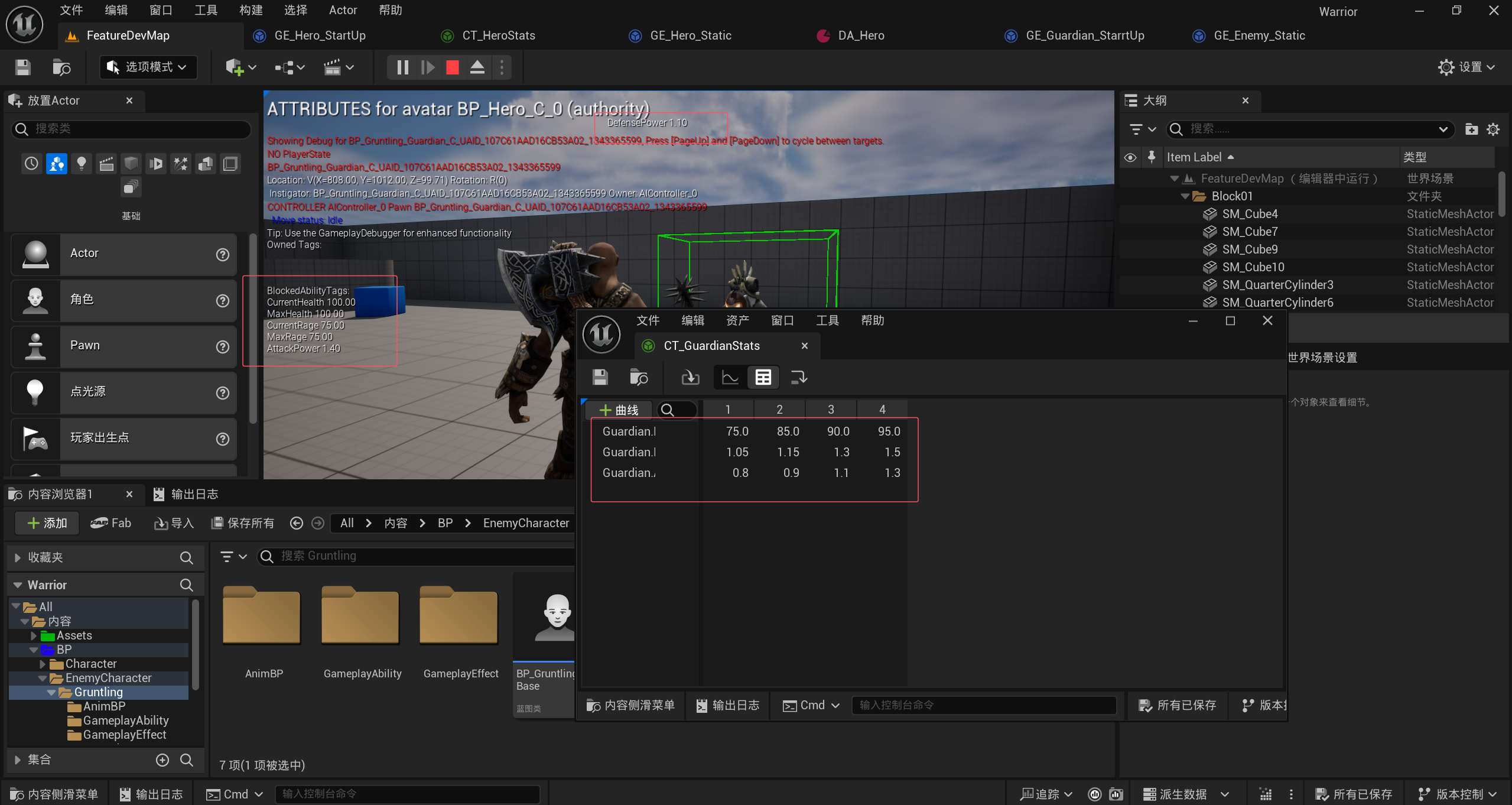Switch to the GE_Enemy_Static tab
Image resolution: width=1512 pixels, height=805 pixels.
pyautogui.click(x=1259, y=35)
